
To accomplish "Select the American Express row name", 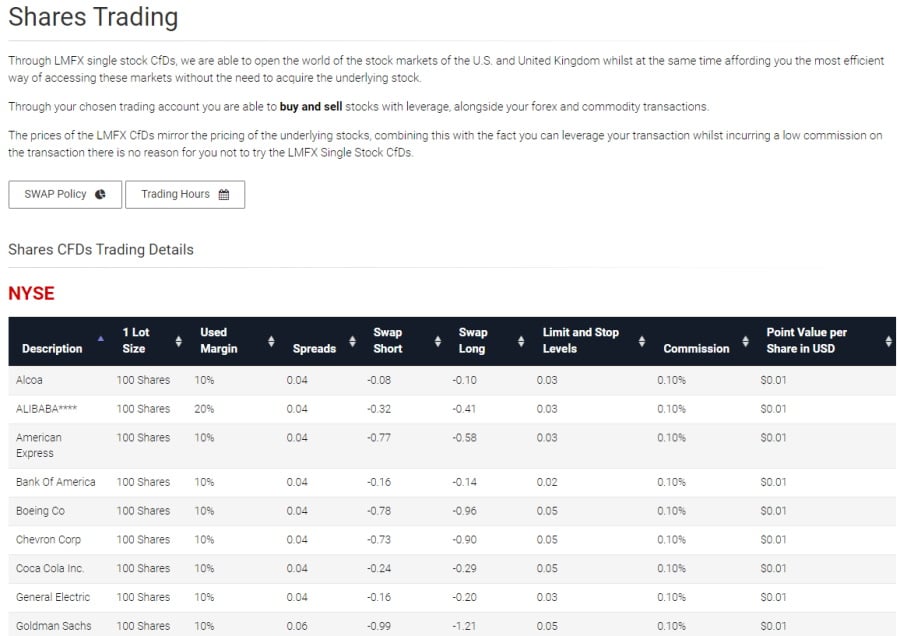I will 38,445.
